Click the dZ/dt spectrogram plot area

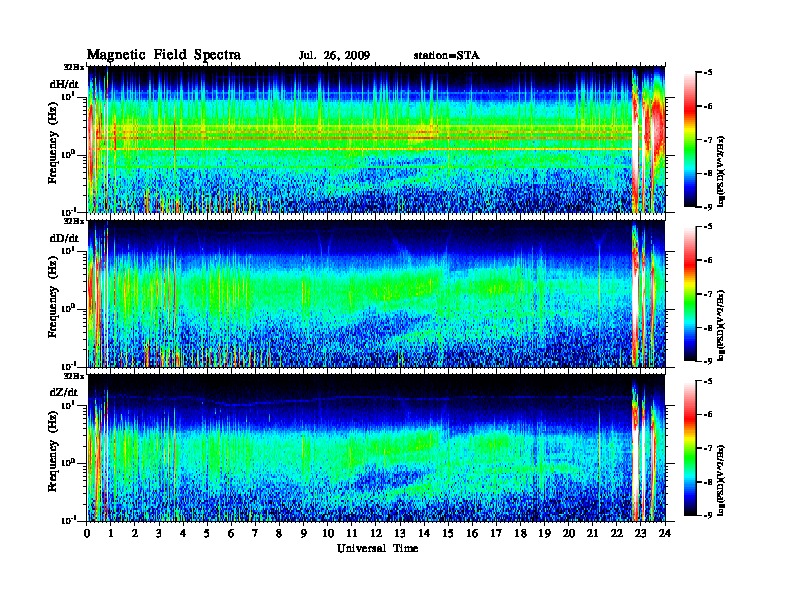377,448
